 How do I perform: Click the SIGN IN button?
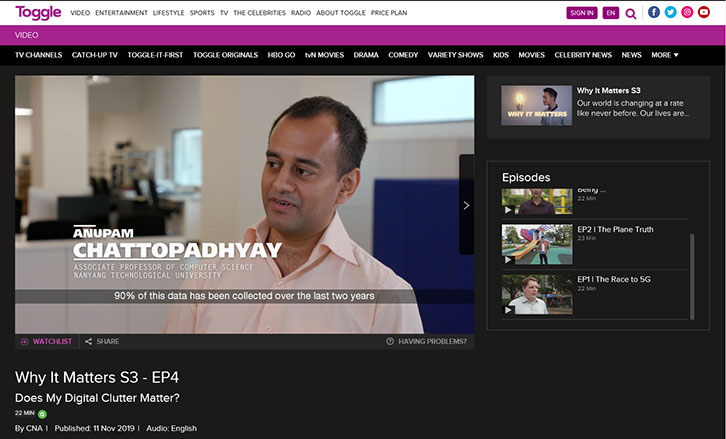click(582, 13)
